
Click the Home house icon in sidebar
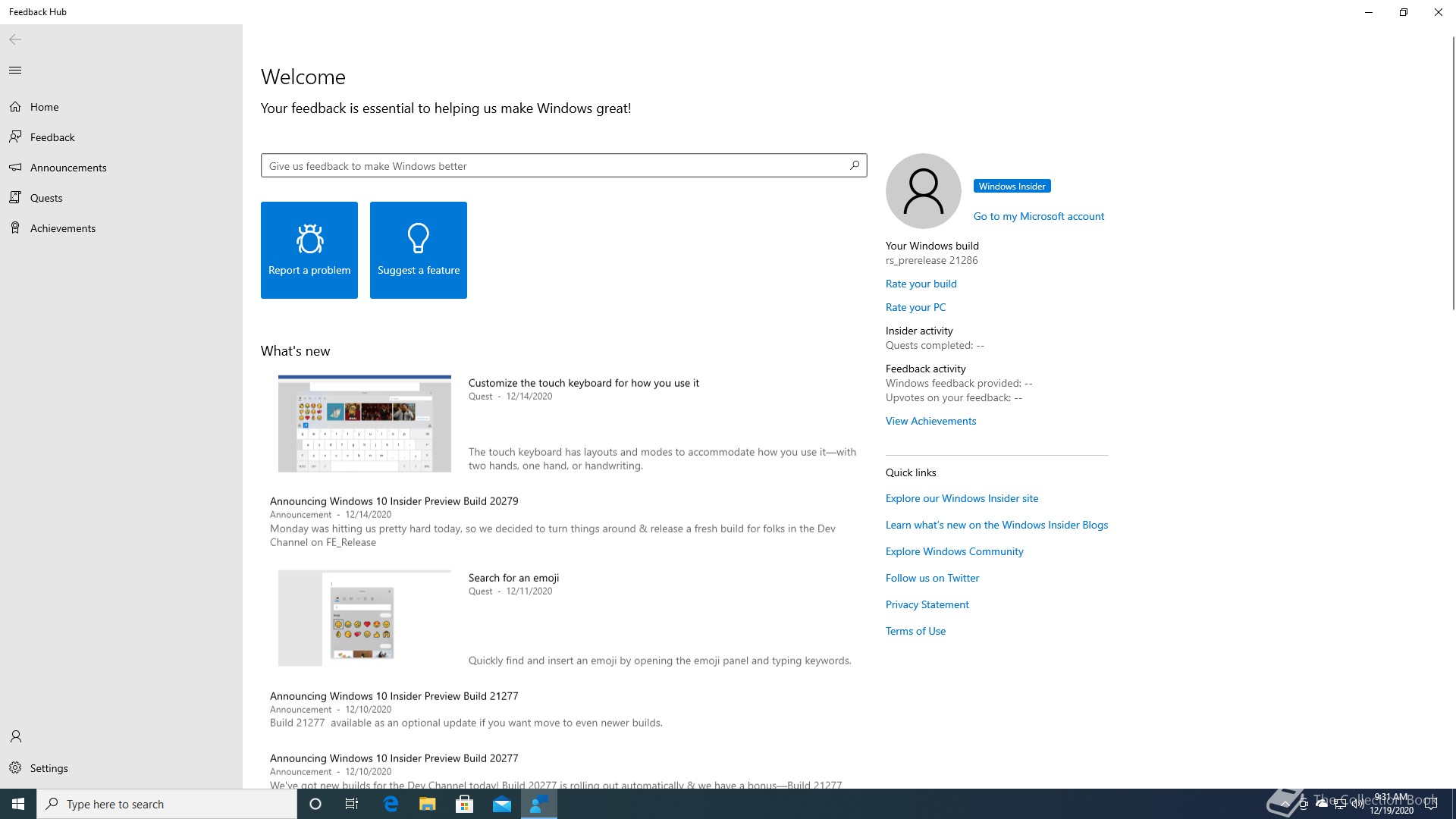(15, 107)
